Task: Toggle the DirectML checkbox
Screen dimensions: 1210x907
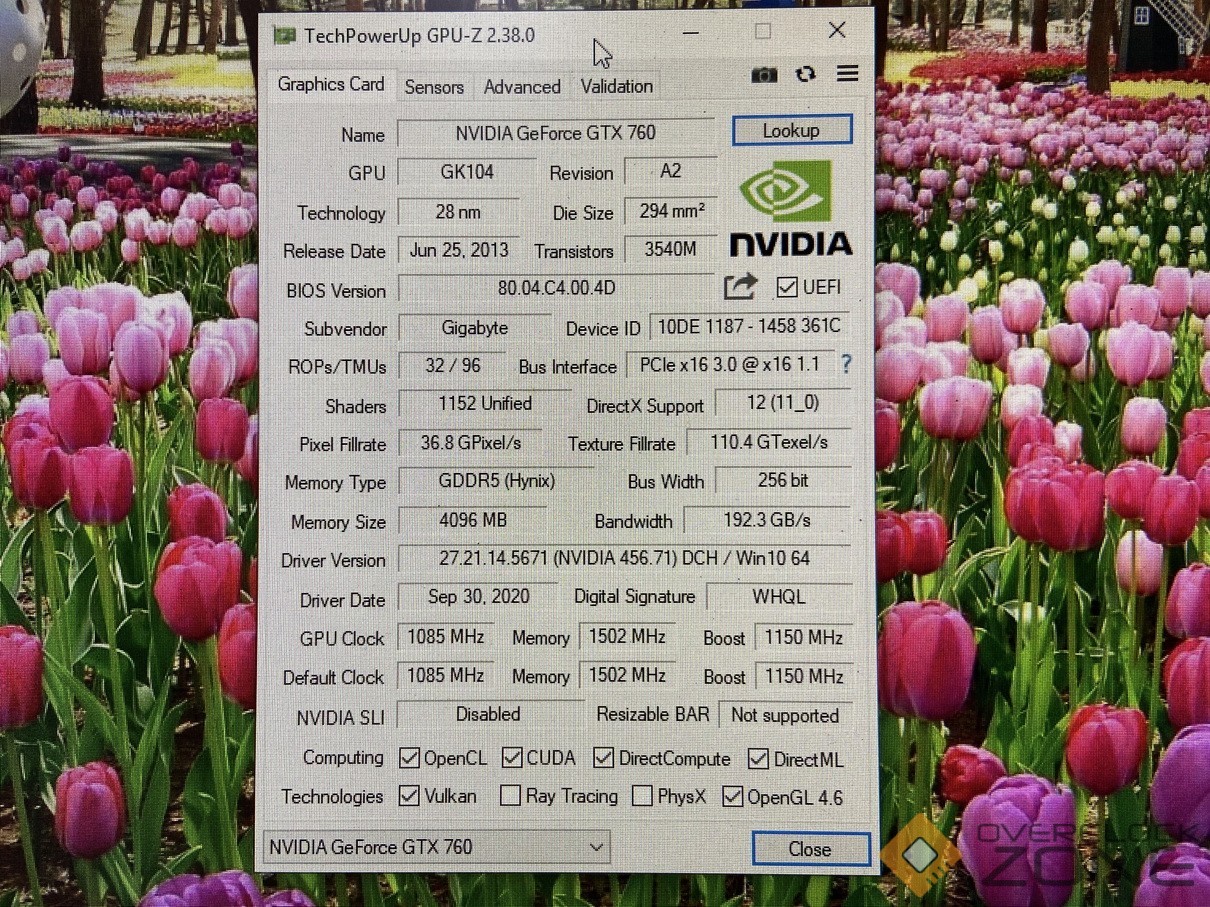Action: (x=758, y=759)
